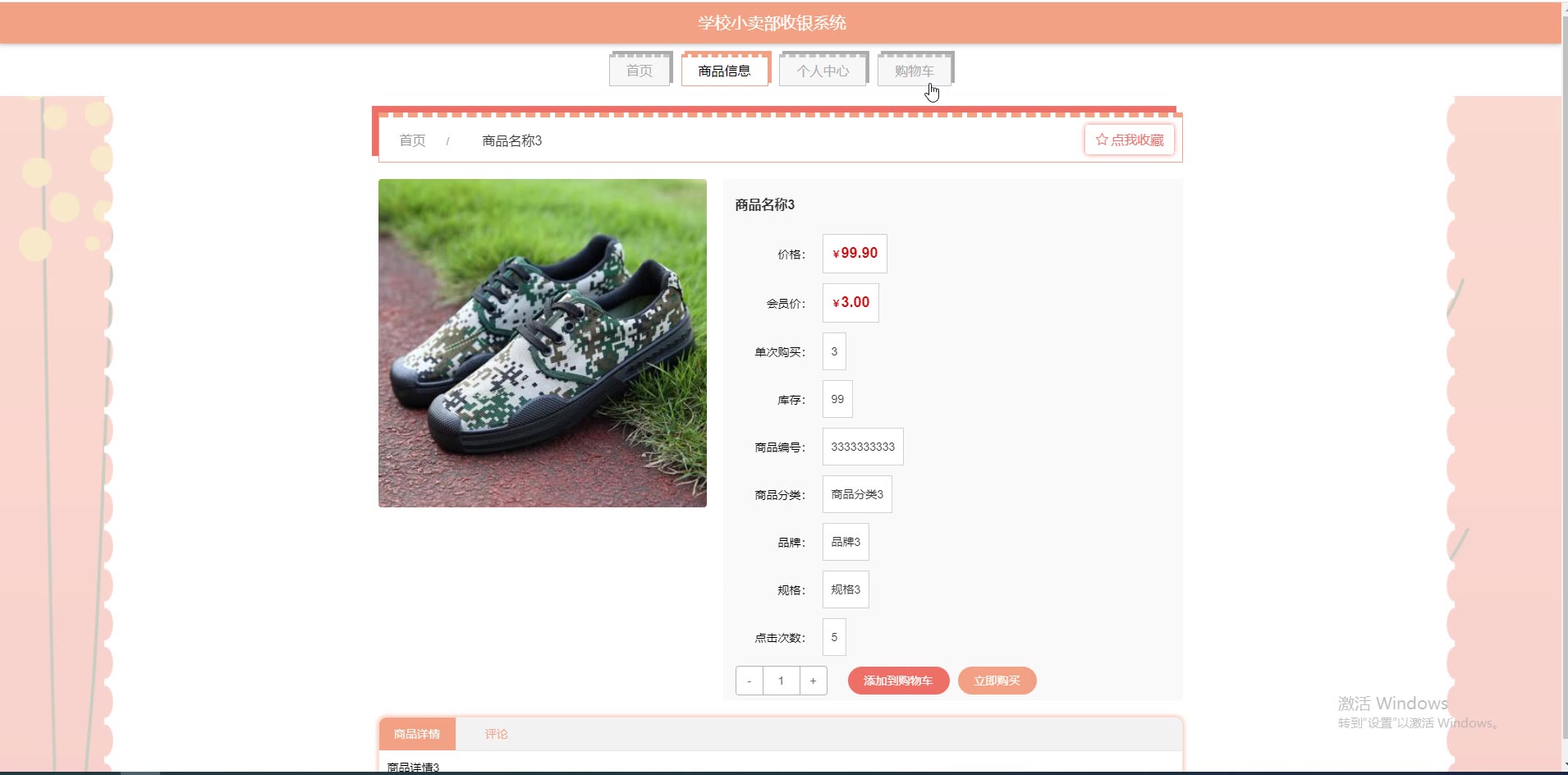Select the 商品信息 navigation tab

pos(724,71)
